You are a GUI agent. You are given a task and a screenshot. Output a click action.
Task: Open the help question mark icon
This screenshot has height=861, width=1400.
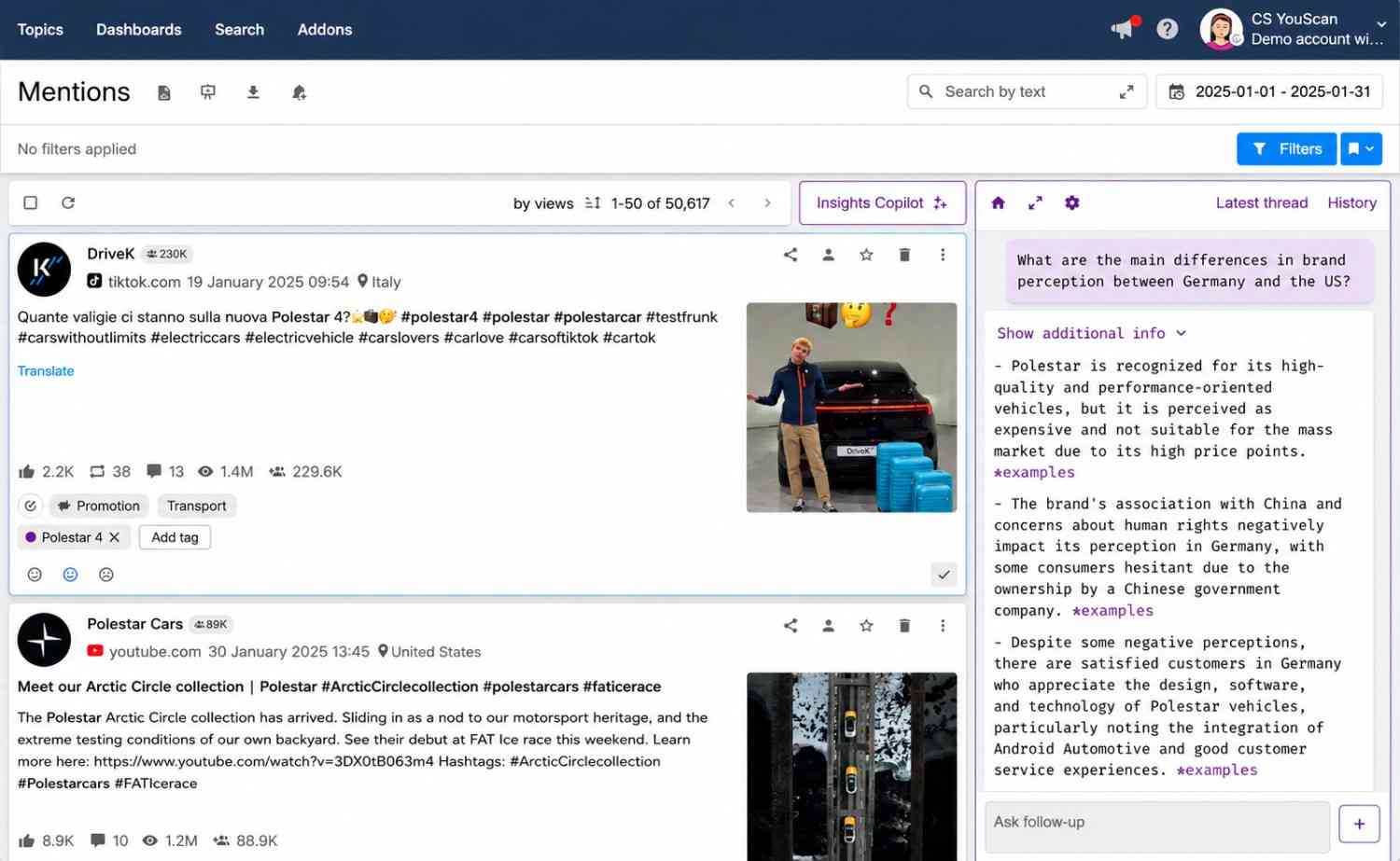pyautogui.click(x=1167, y=29)
